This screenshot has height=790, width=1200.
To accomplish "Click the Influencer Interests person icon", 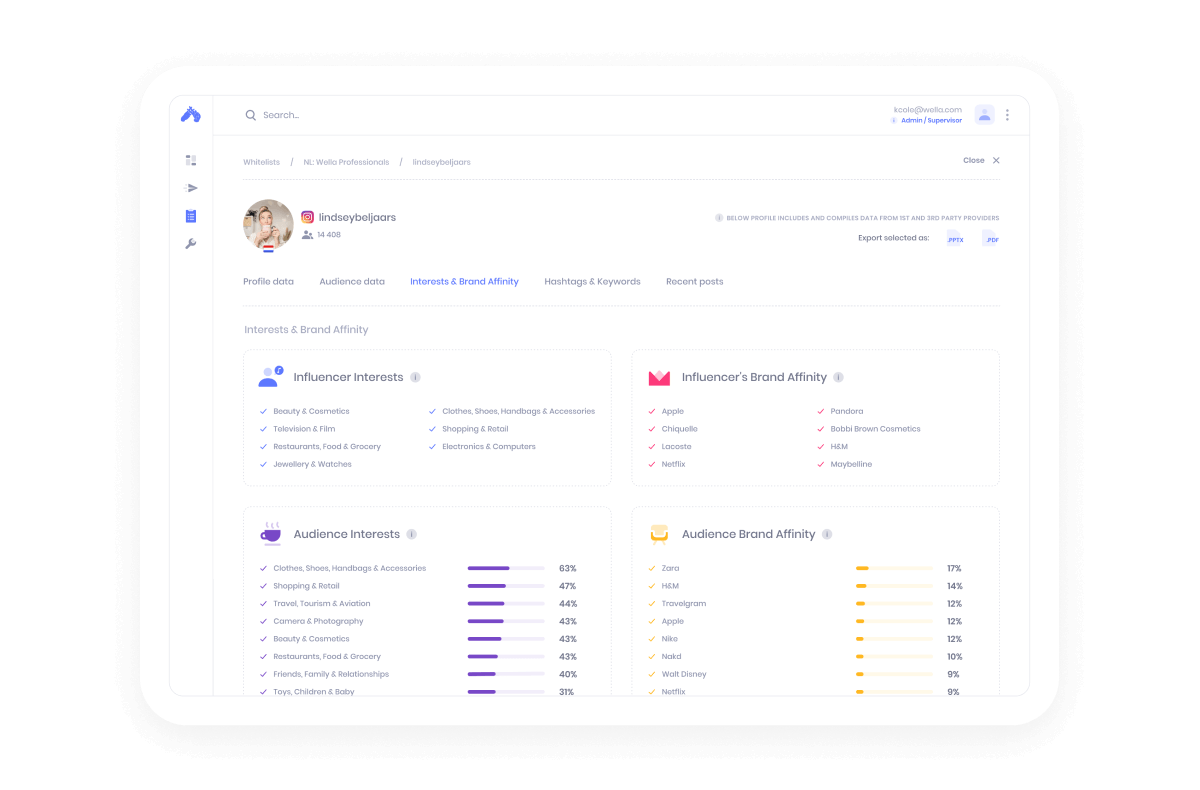I will (x=270, y=376).
